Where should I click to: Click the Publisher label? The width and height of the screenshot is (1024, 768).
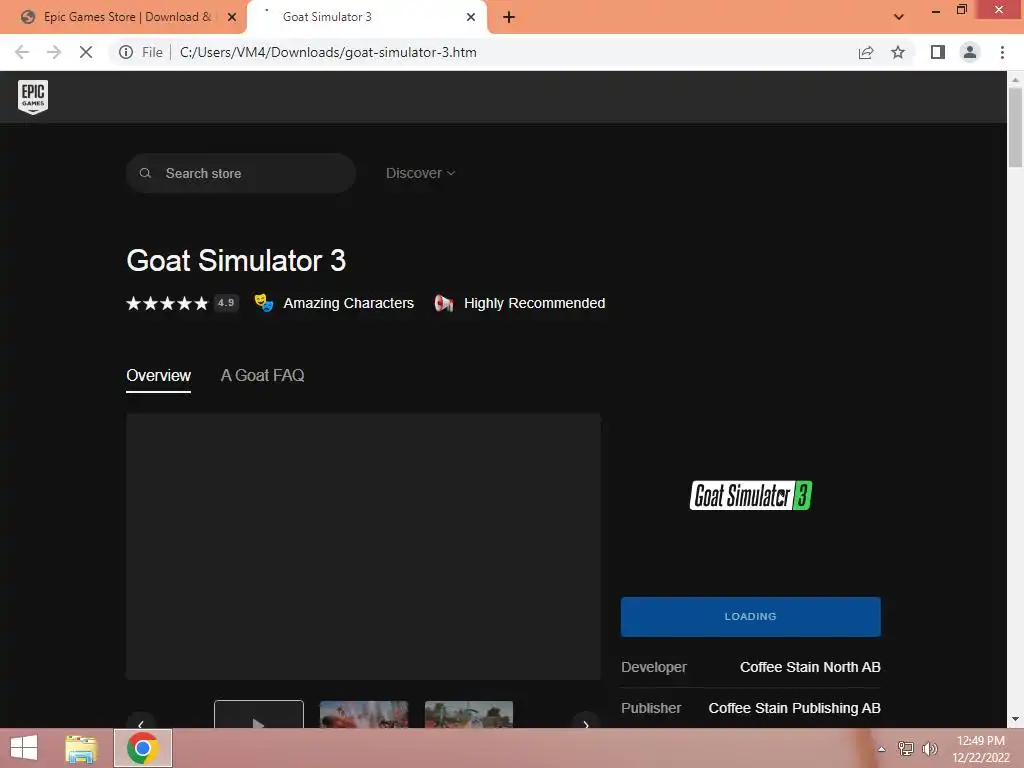pos(651,708)
